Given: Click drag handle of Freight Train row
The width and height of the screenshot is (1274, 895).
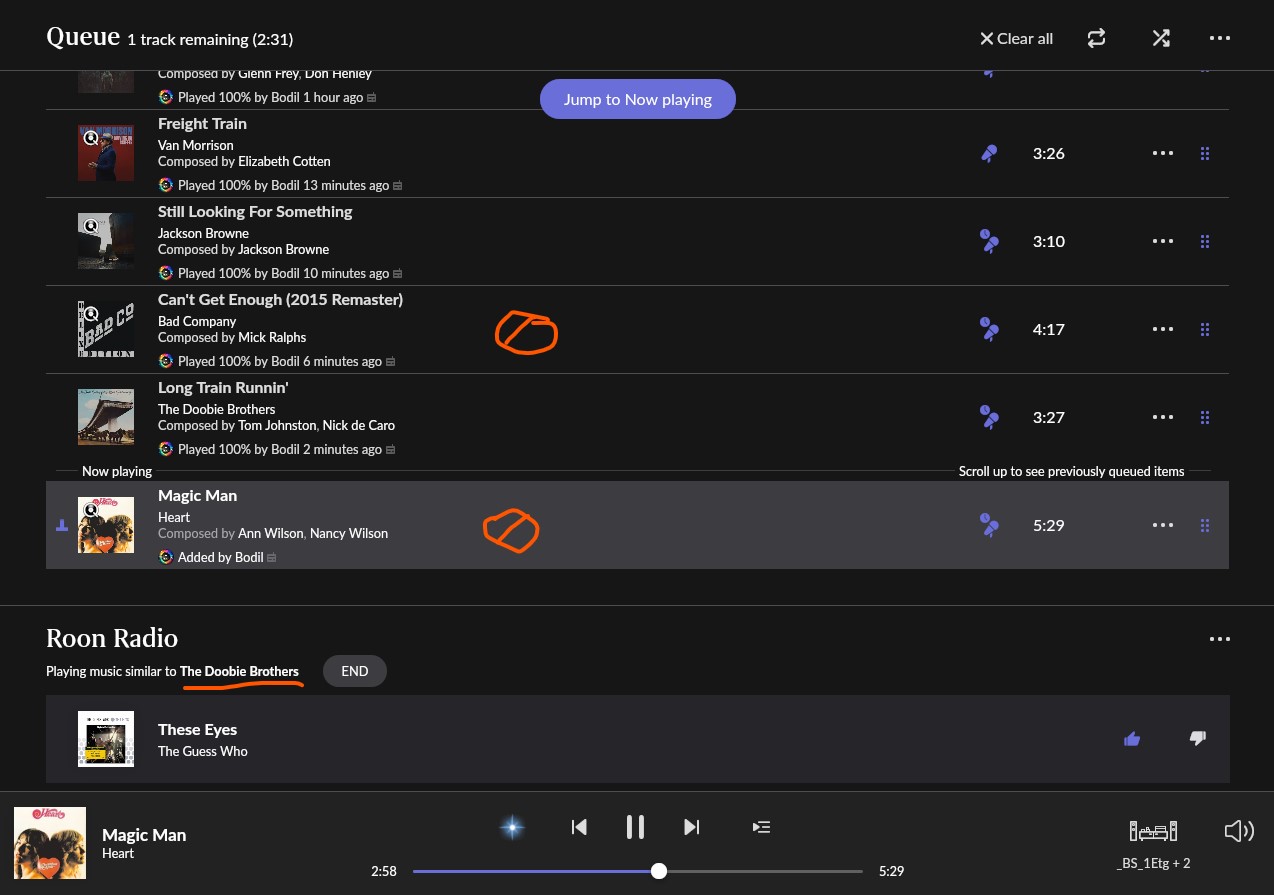Looking at the screenshot, I should click(1205, 153).
